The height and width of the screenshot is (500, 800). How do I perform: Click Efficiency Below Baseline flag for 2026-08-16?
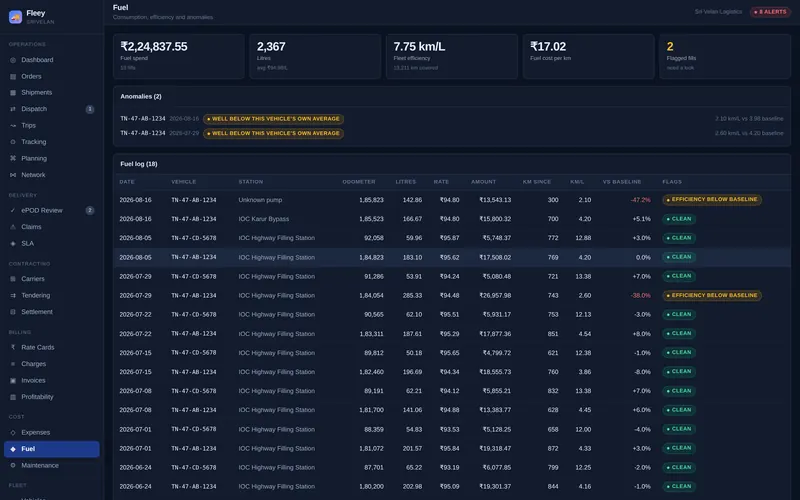click(x=712, y=199)
